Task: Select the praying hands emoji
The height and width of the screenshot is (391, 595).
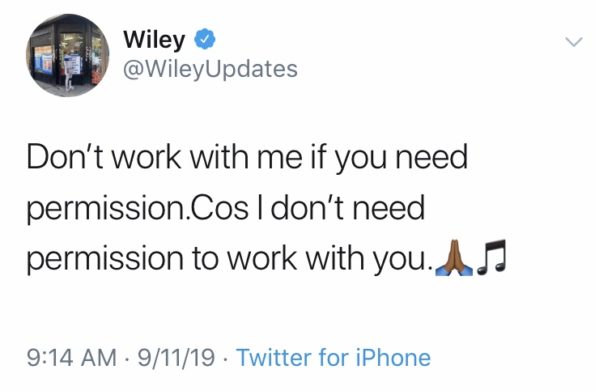Action: [x=454, y=257]
